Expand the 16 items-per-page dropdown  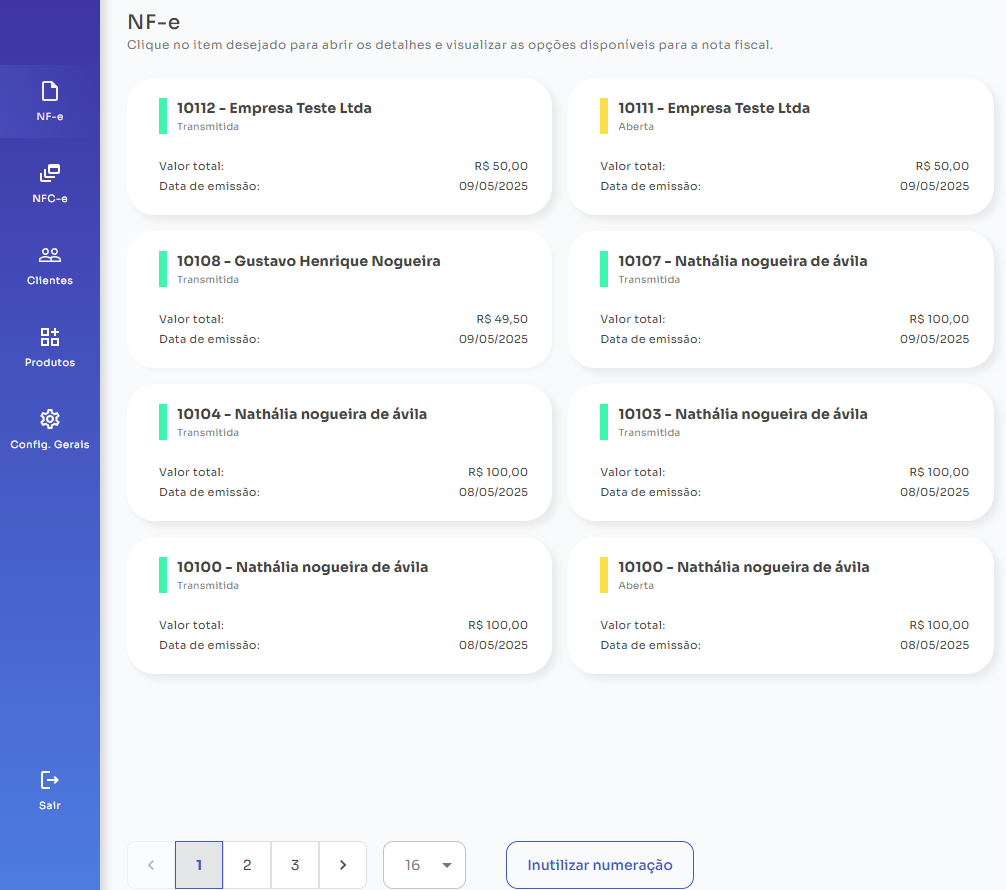pos(424,865)
